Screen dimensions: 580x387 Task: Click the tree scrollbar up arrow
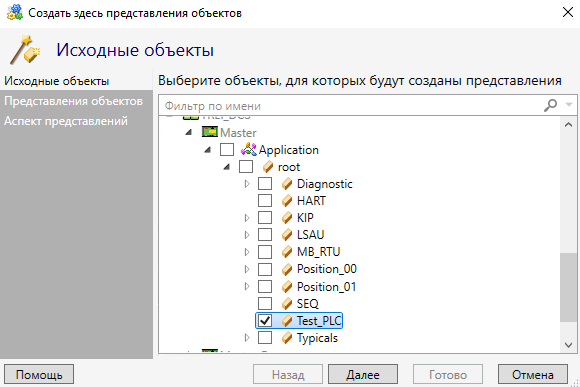click(569, 125)
